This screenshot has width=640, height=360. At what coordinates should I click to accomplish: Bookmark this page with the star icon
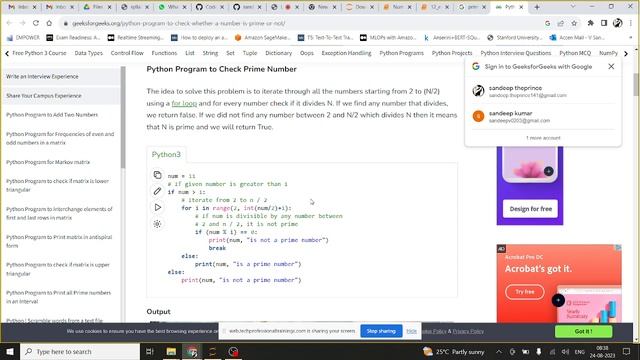[574, 23]
